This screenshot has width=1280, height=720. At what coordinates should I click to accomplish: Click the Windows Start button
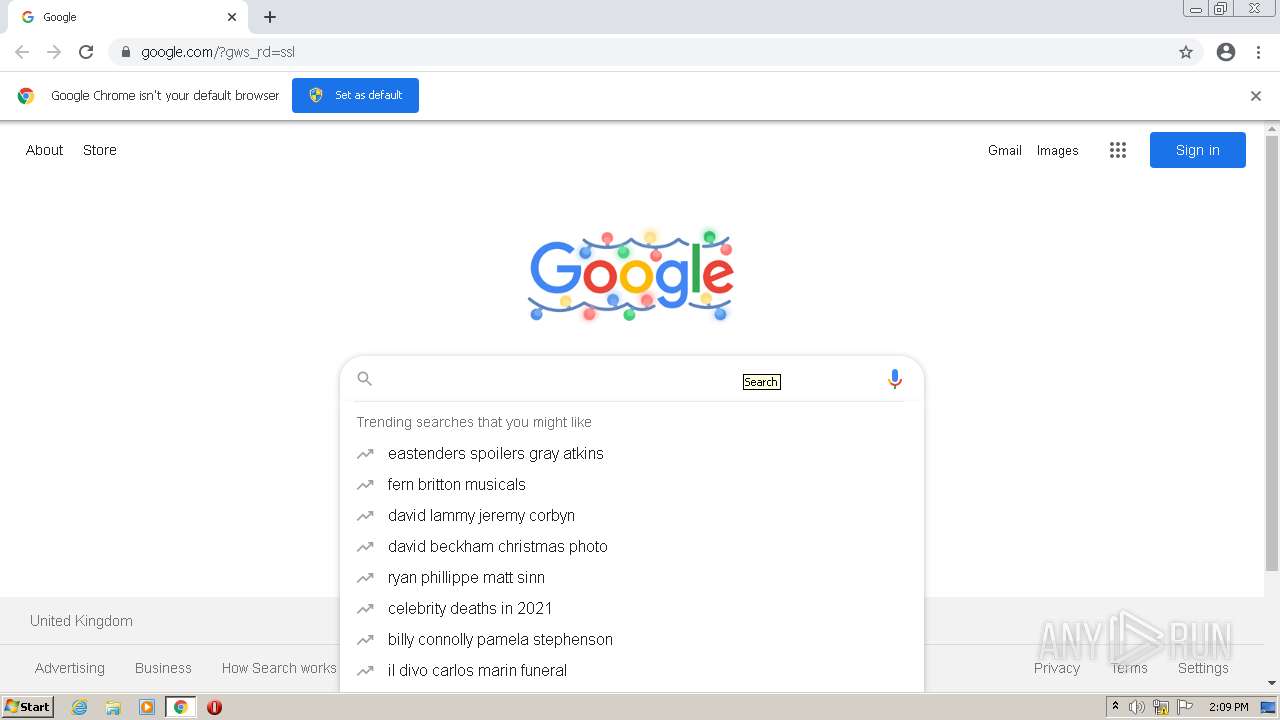click(27, 707)
